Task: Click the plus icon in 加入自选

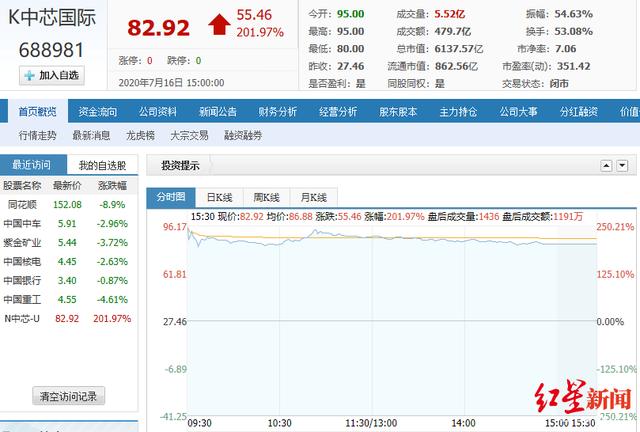Action: tap(29, 76)
